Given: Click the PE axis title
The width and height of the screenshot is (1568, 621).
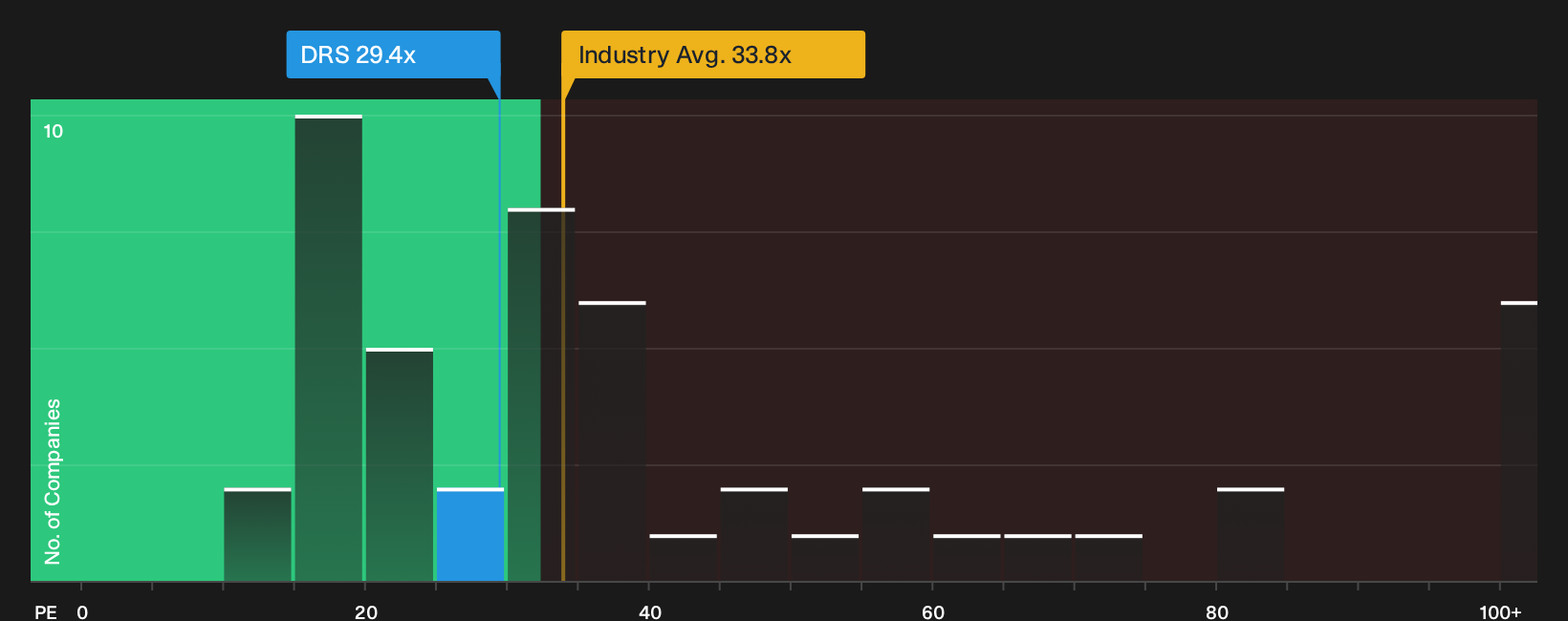Looking at the screenshot, I should tap(46, 611).
